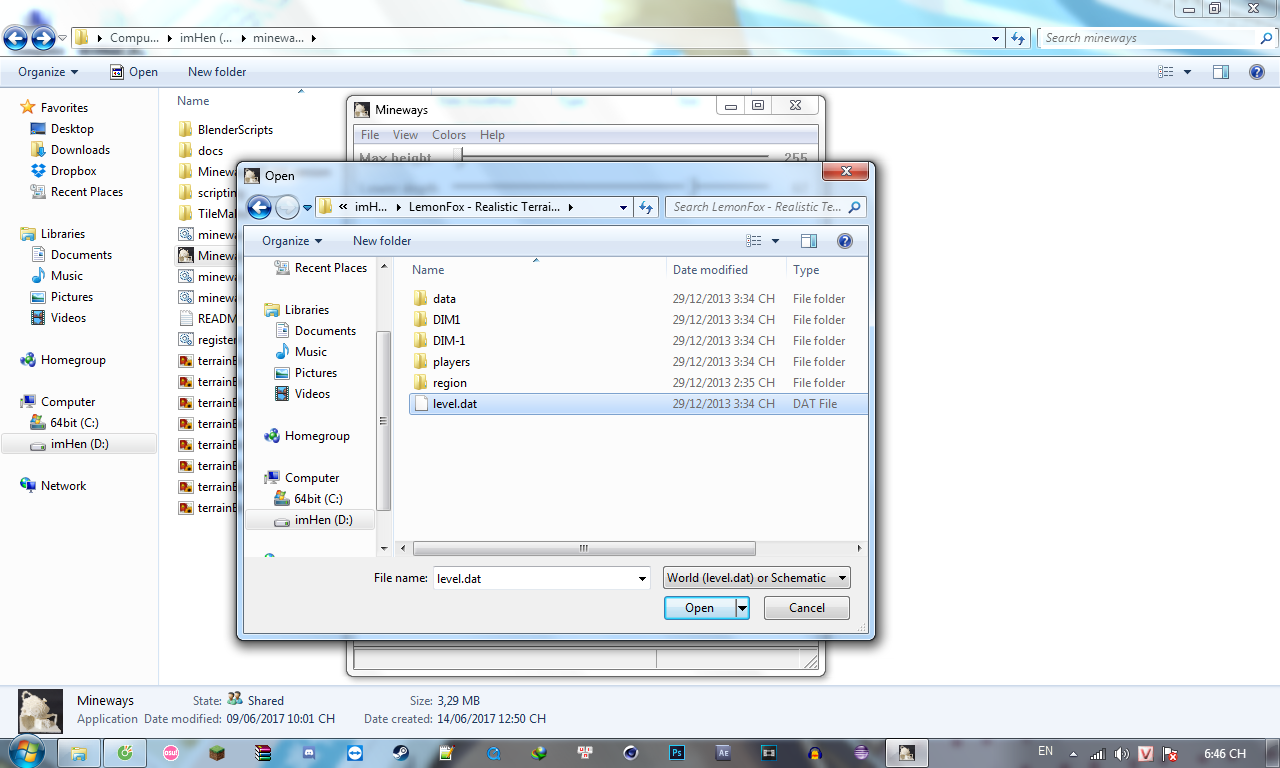
Task: Open help via the Open dialog's question mark icon
Action: (845, 241)
